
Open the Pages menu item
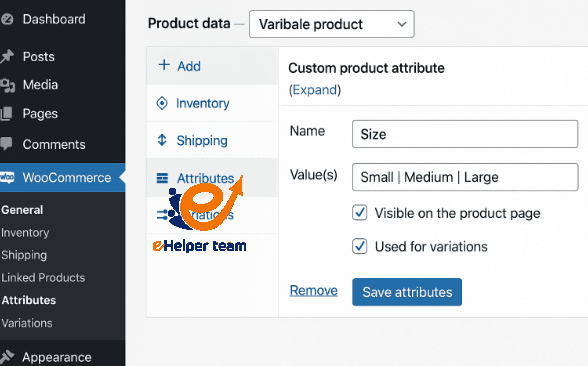tap(40, 114)
